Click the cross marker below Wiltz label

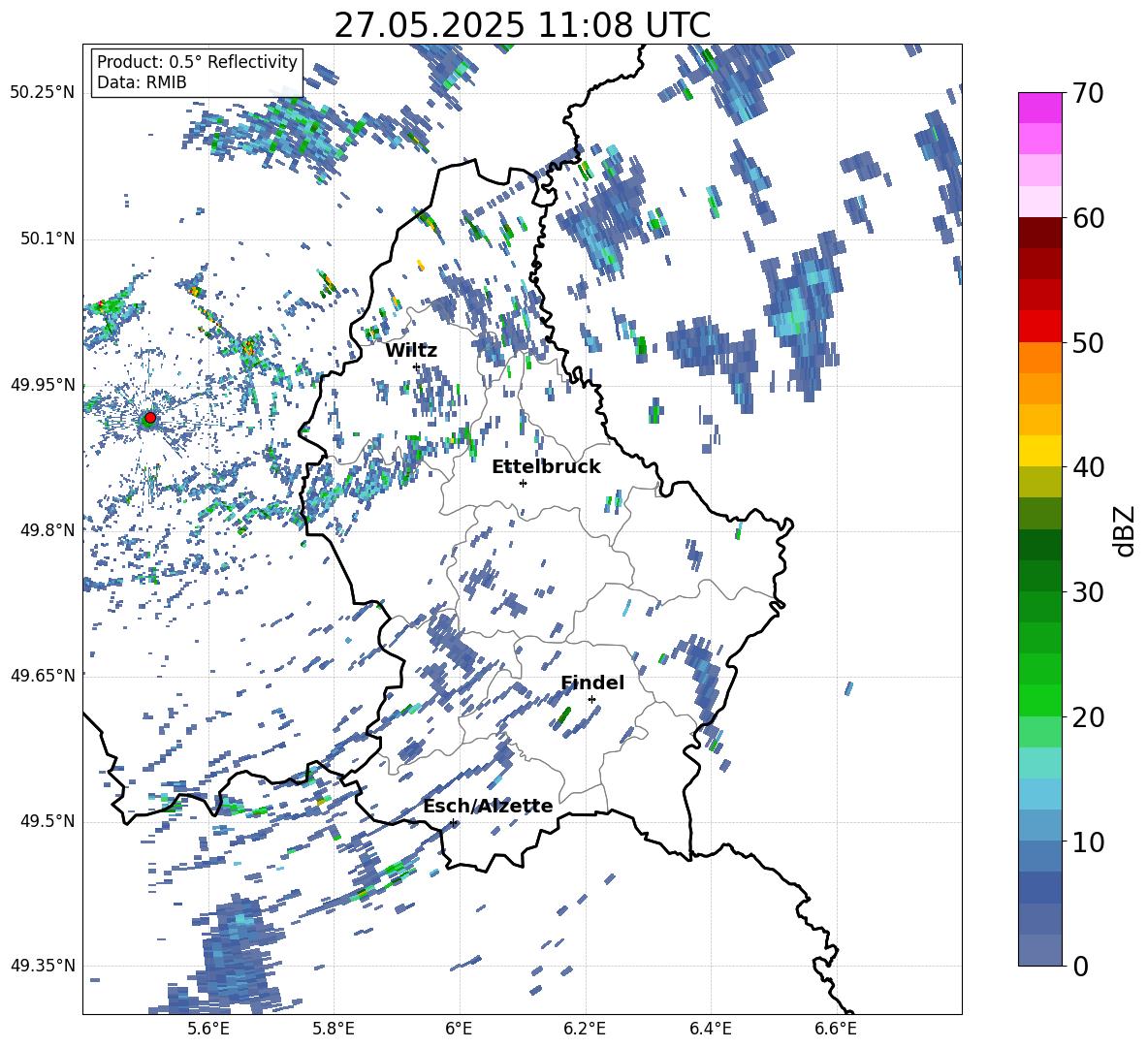(417, 366)
